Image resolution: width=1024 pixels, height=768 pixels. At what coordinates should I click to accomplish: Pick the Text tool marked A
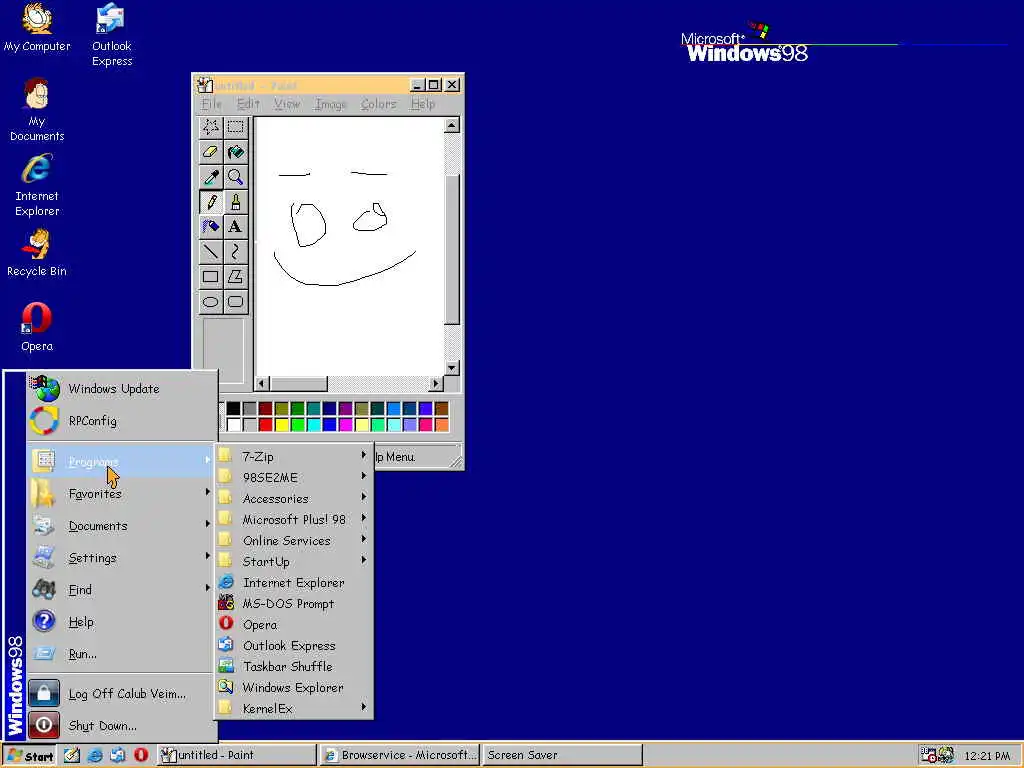[x=235, y=227]
